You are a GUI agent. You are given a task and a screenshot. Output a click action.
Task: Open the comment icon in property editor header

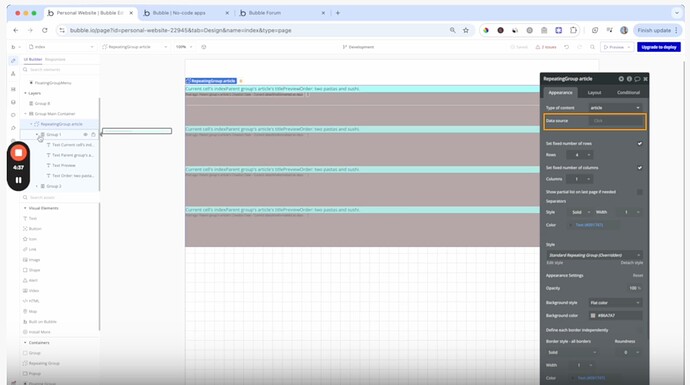point(637,79)
